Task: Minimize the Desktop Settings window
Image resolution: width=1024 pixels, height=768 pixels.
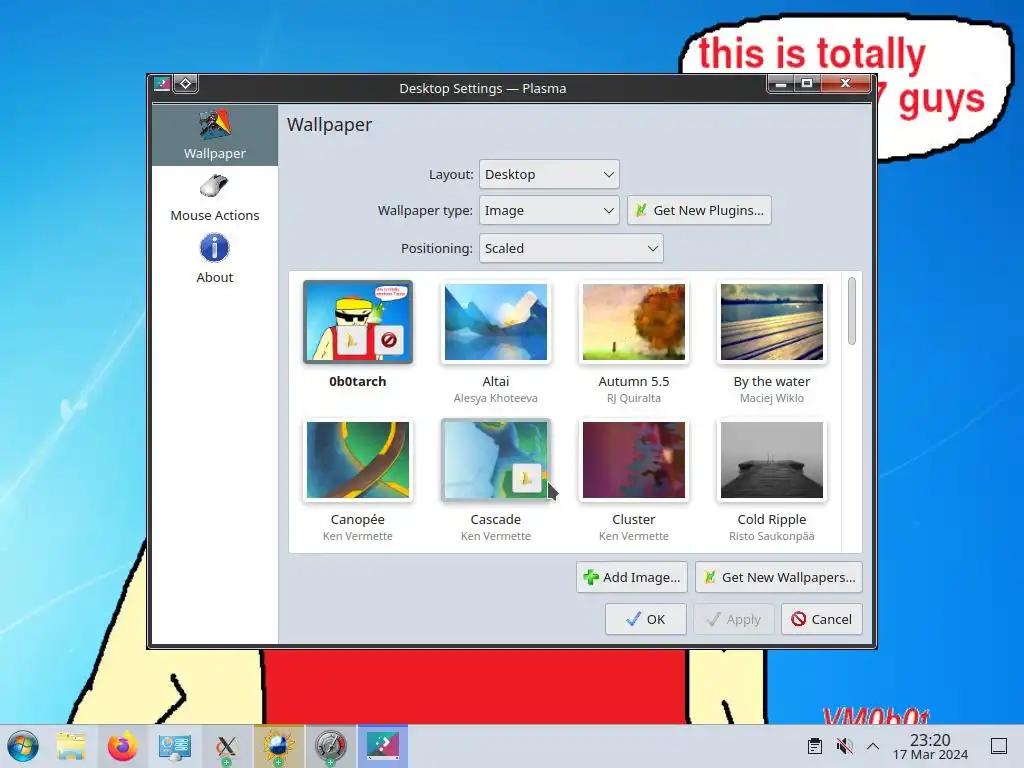Action: 780,84
